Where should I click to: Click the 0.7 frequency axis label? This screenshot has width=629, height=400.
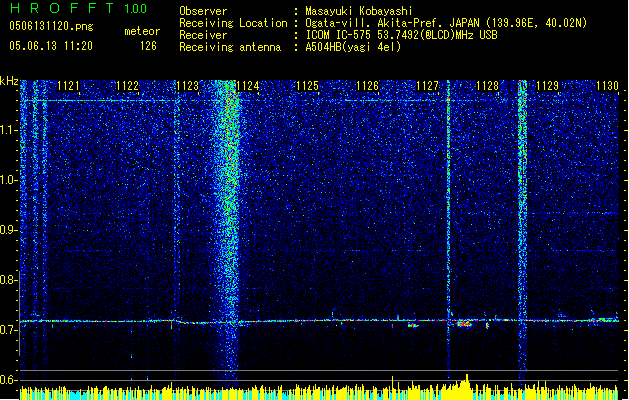click(x=9, y=330)
